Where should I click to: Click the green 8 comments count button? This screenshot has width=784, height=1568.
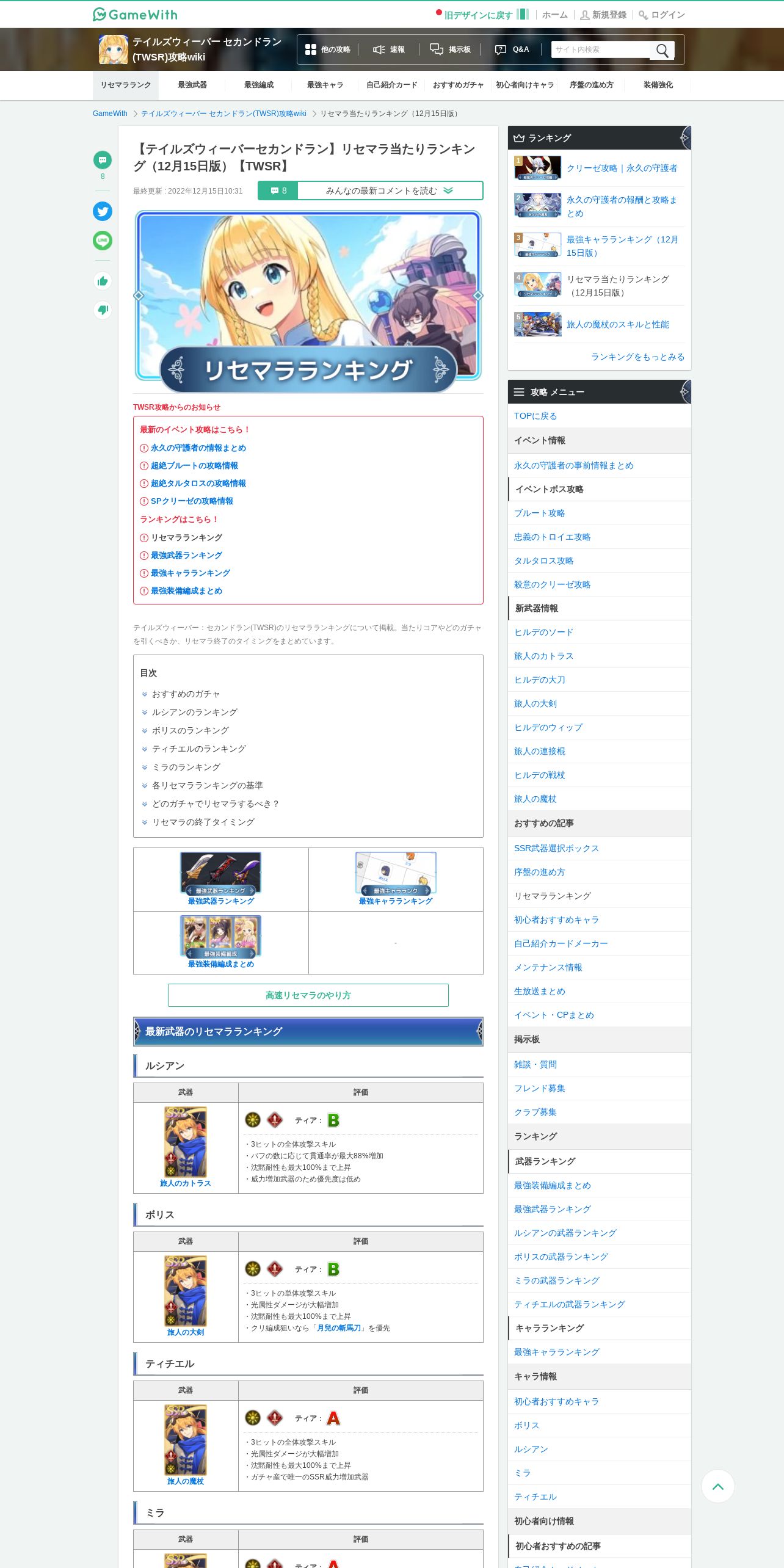[x=278, y=191]
